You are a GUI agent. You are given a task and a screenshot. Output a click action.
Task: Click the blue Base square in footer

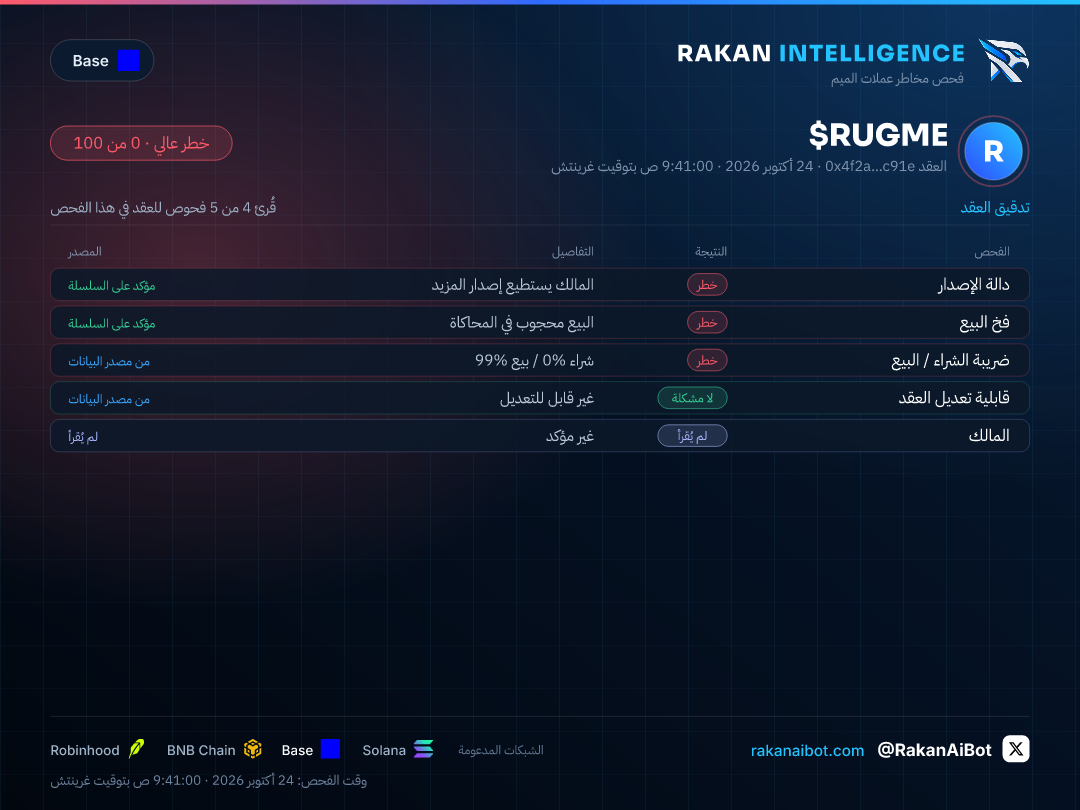[x=331, y=749]
